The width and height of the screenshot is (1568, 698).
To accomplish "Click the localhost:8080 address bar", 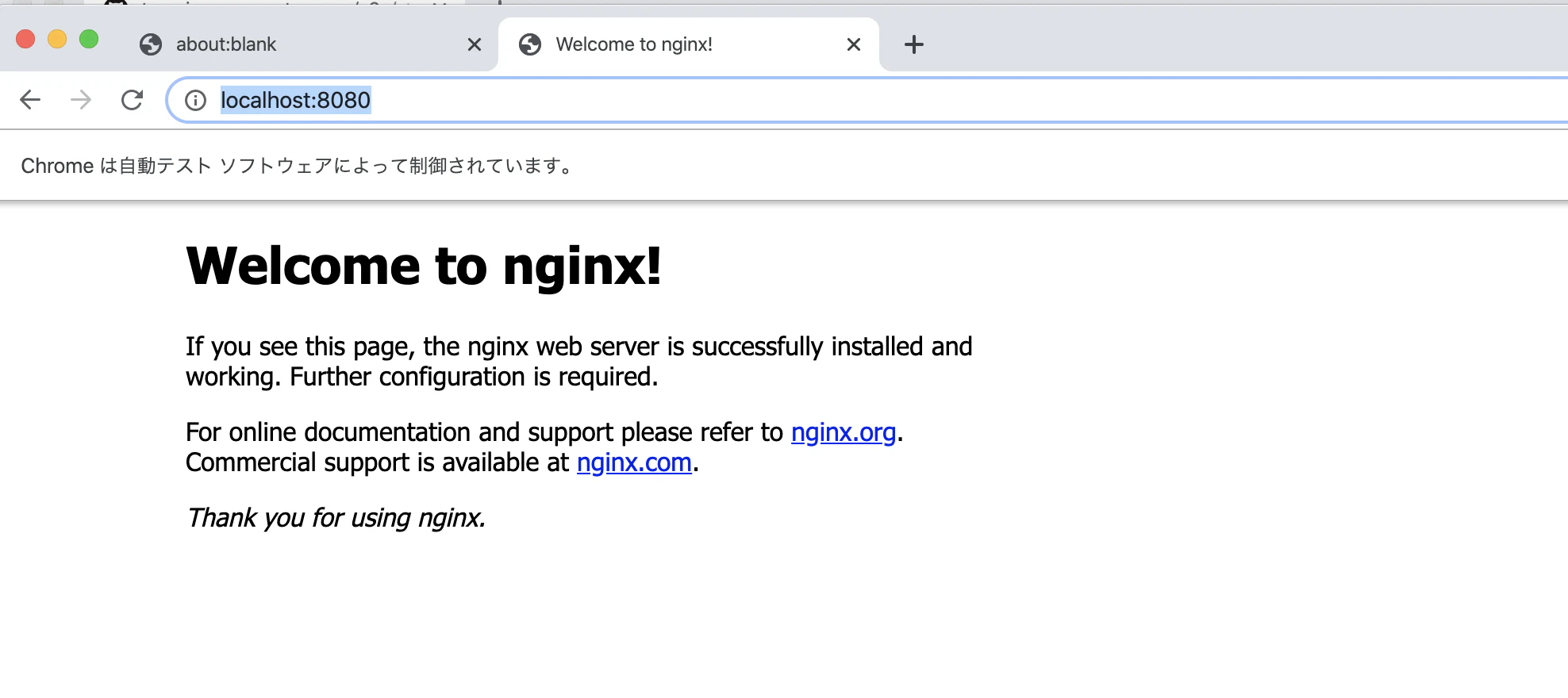I will pos(865,100).
